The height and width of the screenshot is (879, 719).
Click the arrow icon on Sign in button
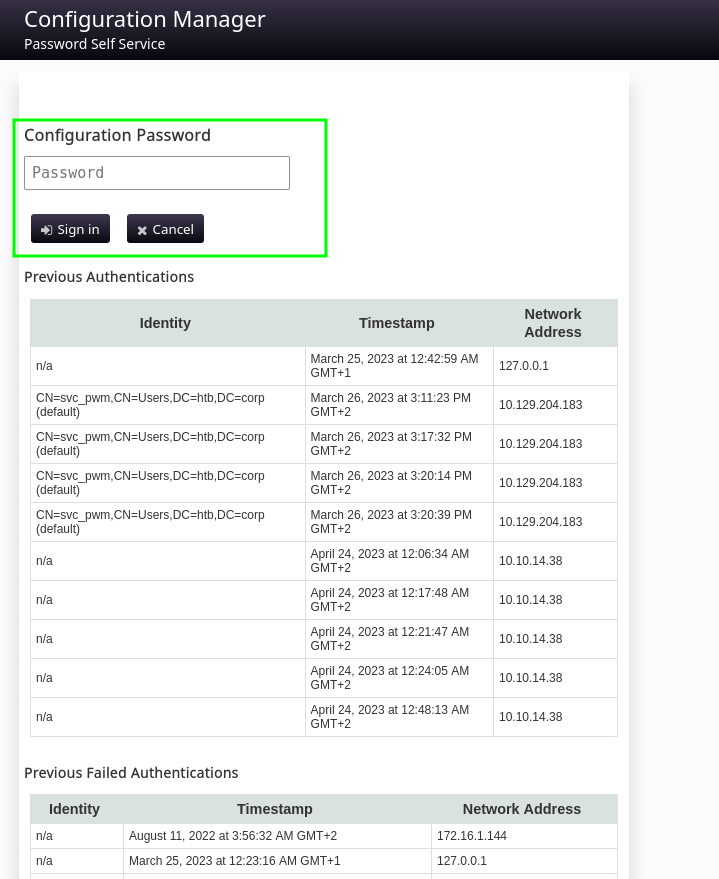(47, 230)
